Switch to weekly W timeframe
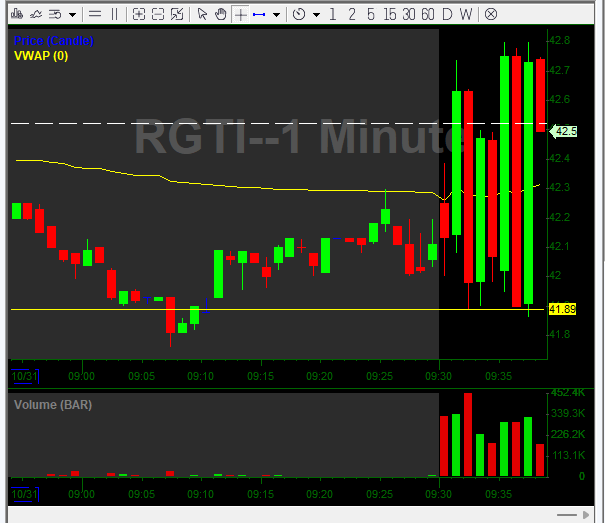 [466, 15]
